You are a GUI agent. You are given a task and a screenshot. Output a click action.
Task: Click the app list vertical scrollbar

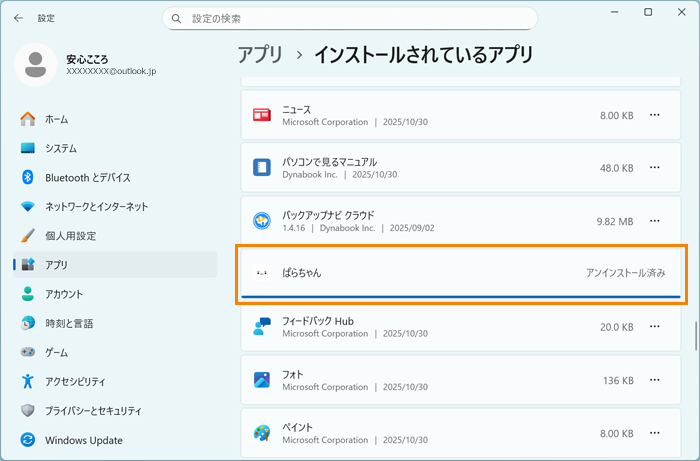[x=696, y=336]
